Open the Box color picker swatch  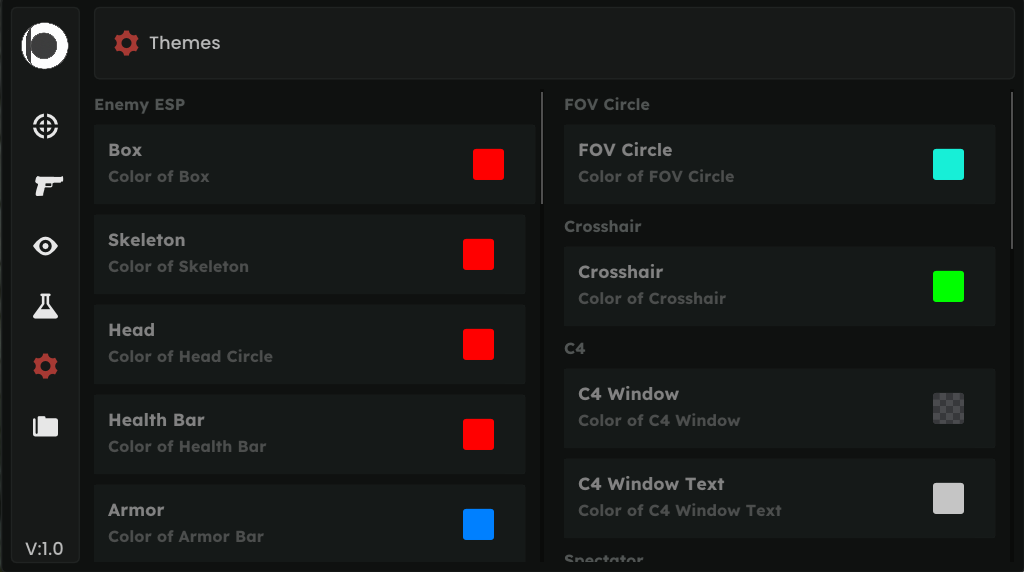(x=488, y=165)
